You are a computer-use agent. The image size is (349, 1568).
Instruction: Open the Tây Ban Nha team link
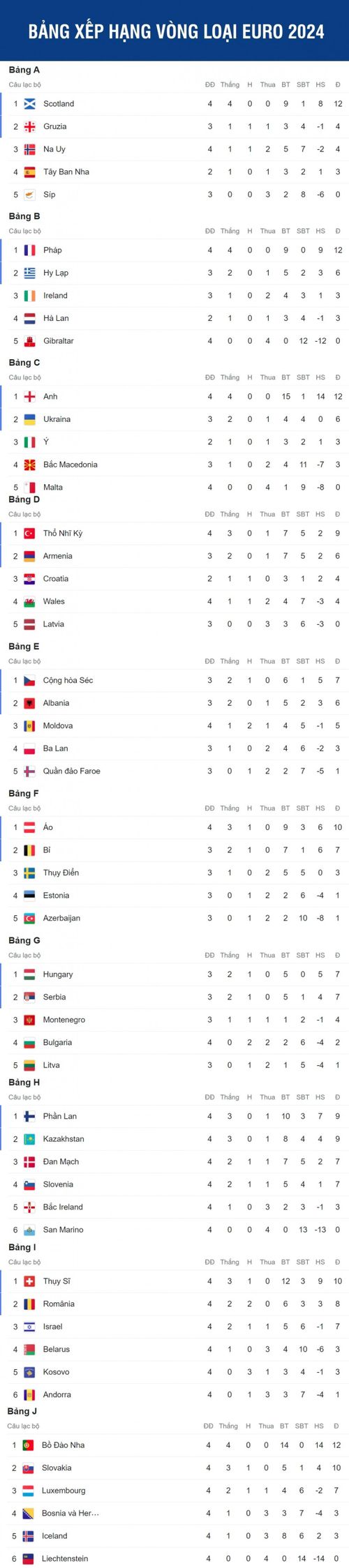click(x=66, y=172)
